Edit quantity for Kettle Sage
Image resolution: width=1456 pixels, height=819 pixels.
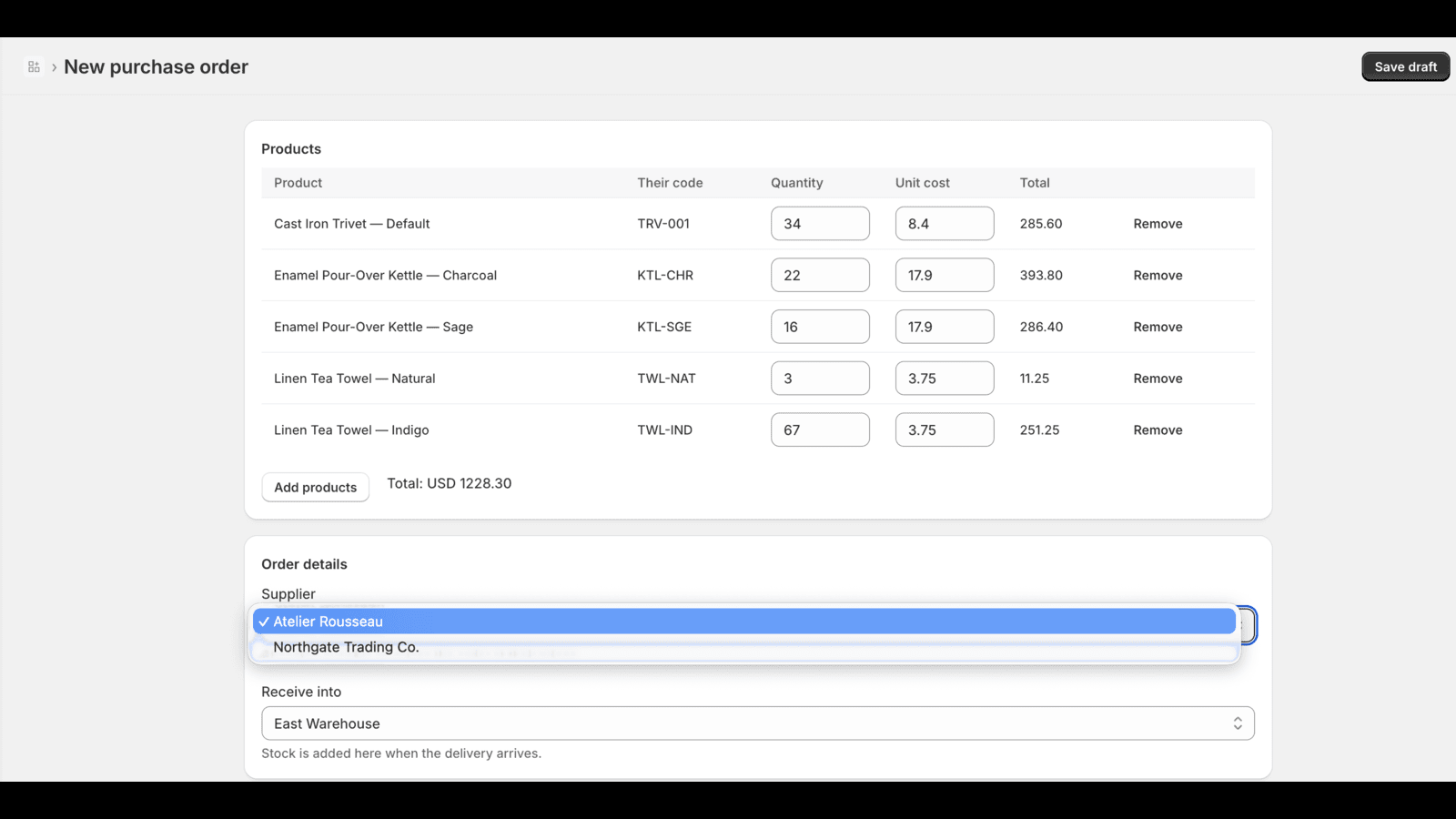pyautogui.click(x=820, y=327)
